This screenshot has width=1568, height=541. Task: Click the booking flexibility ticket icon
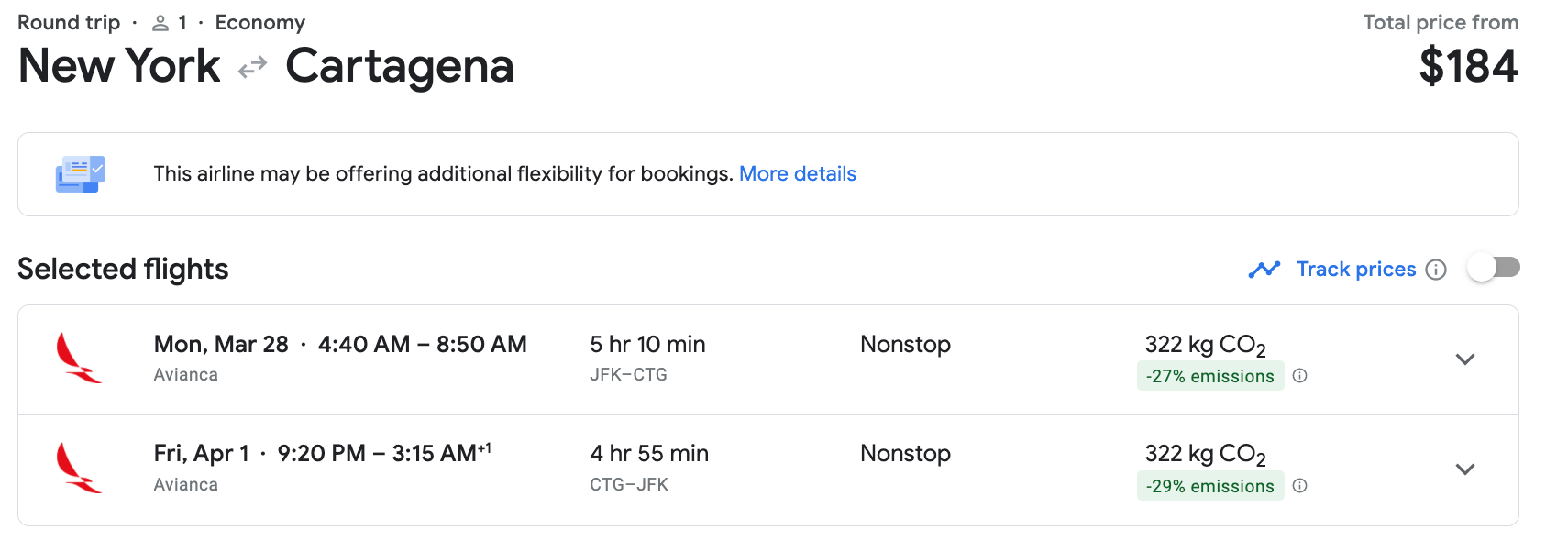click(81, 174)
